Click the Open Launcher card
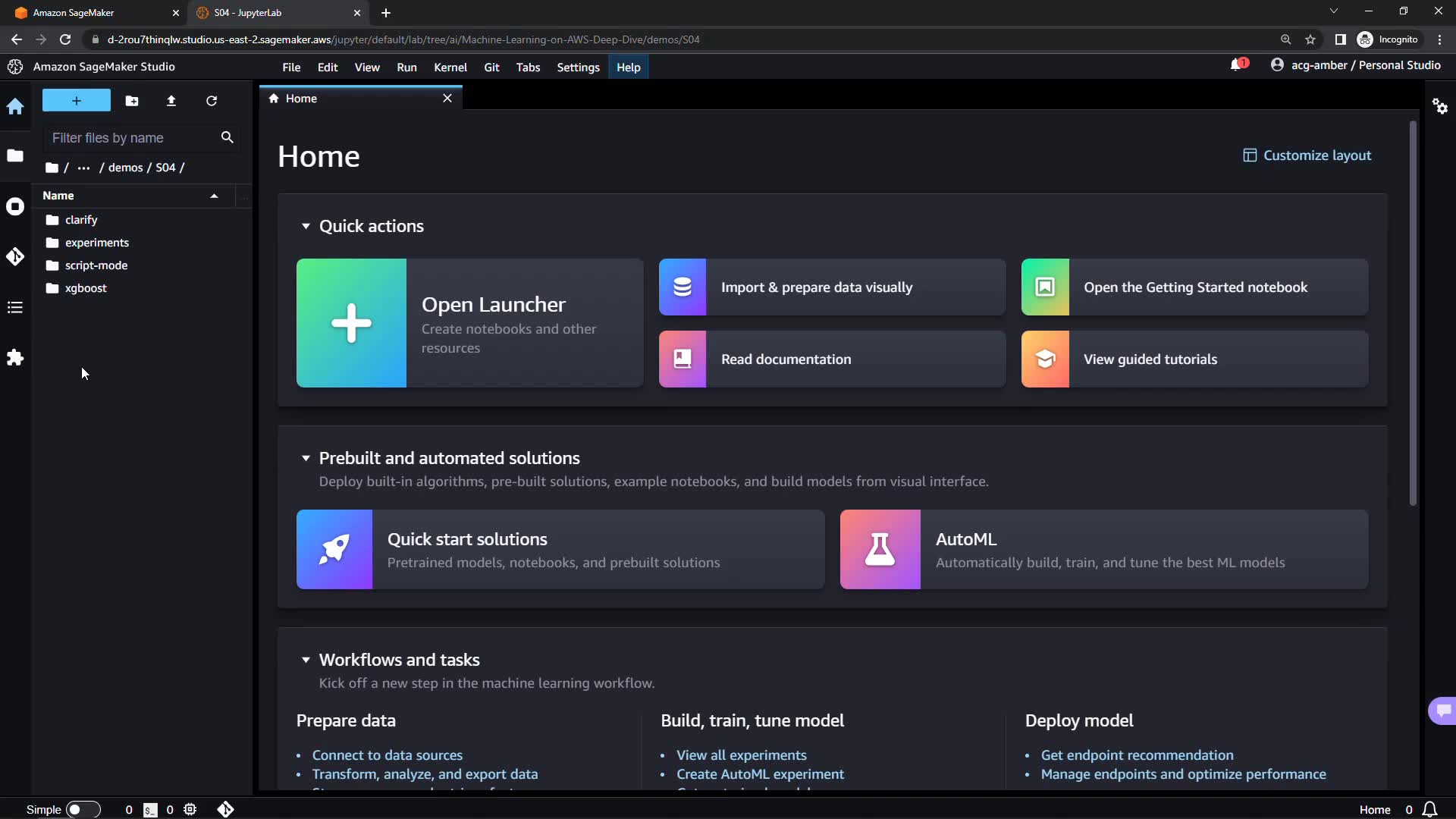 point(469,323)
